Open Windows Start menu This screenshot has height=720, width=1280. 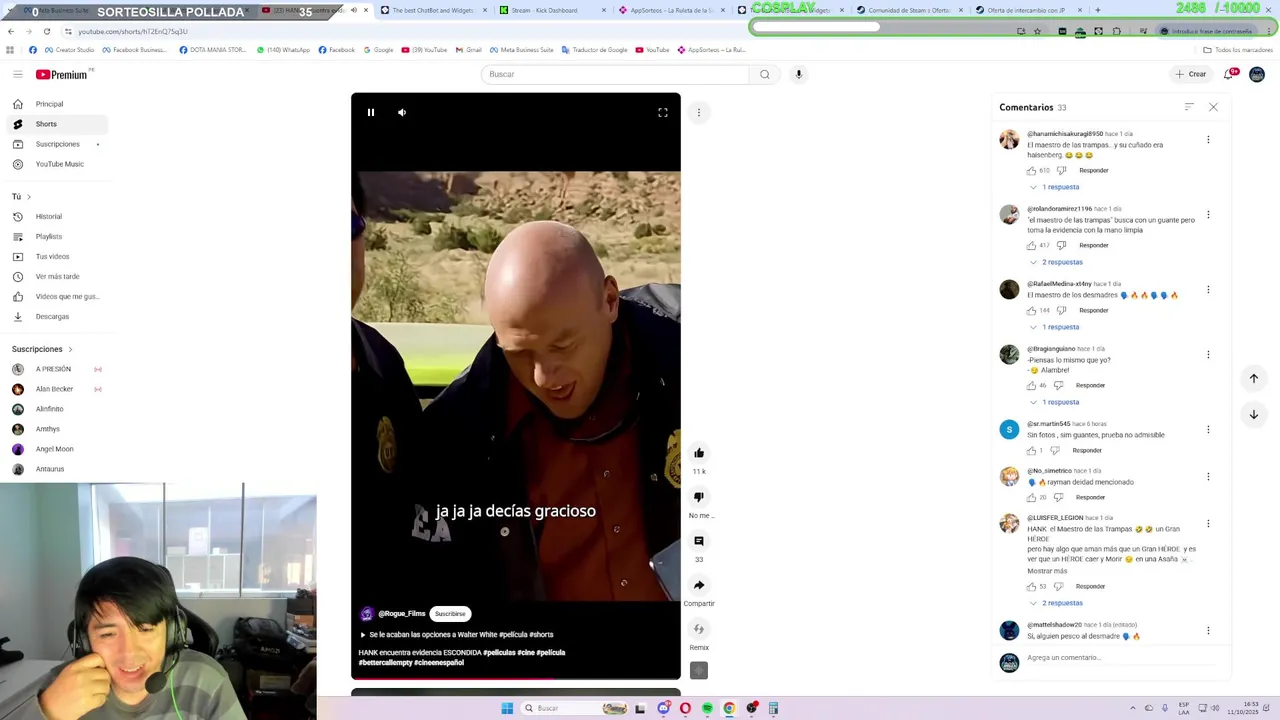(507, 708)
